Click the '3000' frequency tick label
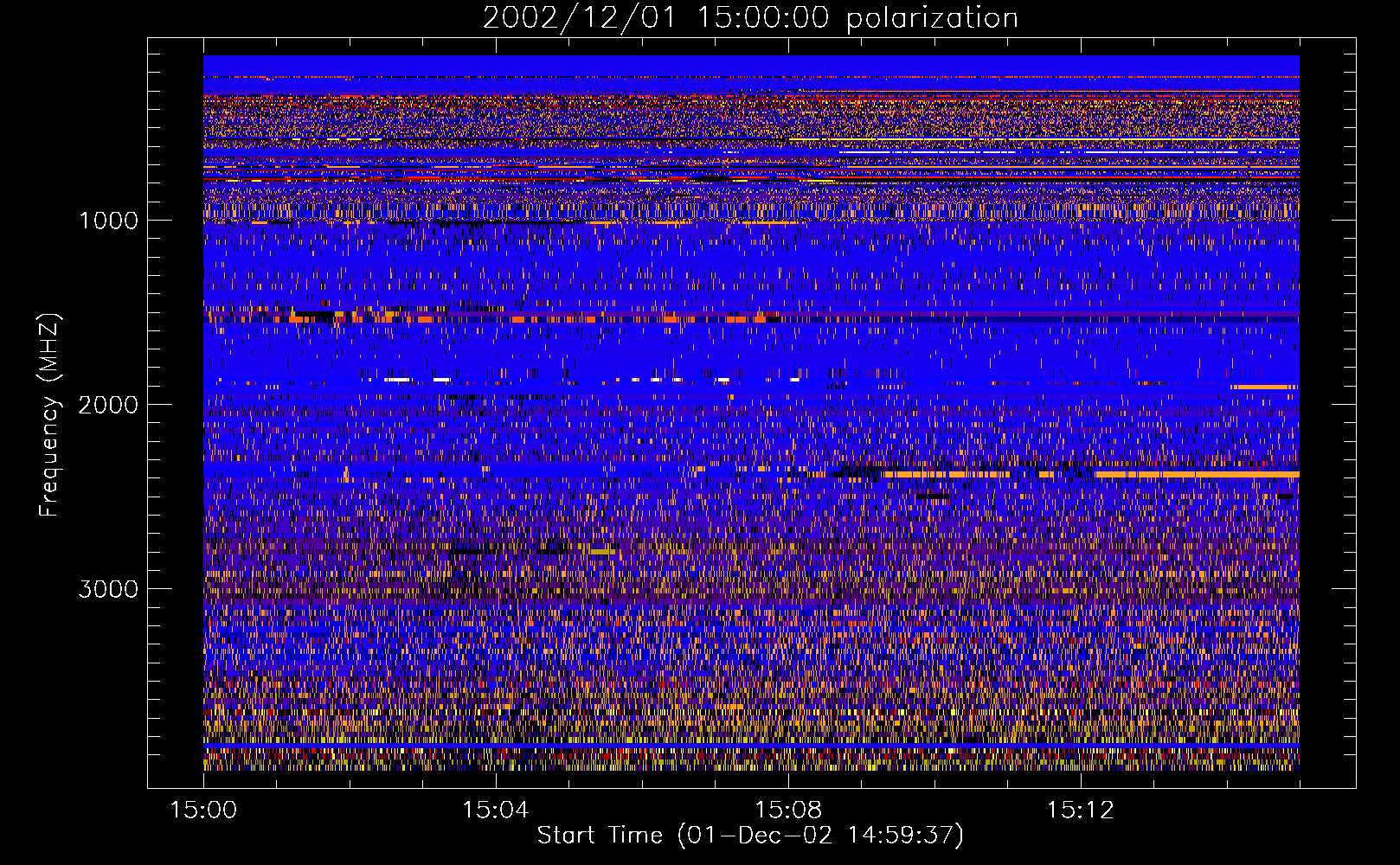This screenshot has width=1400, height=865. point(108,589)
